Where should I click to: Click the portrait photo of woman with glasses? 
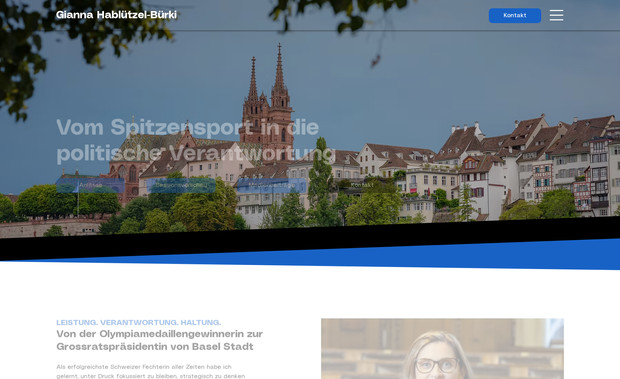[442, 349]
